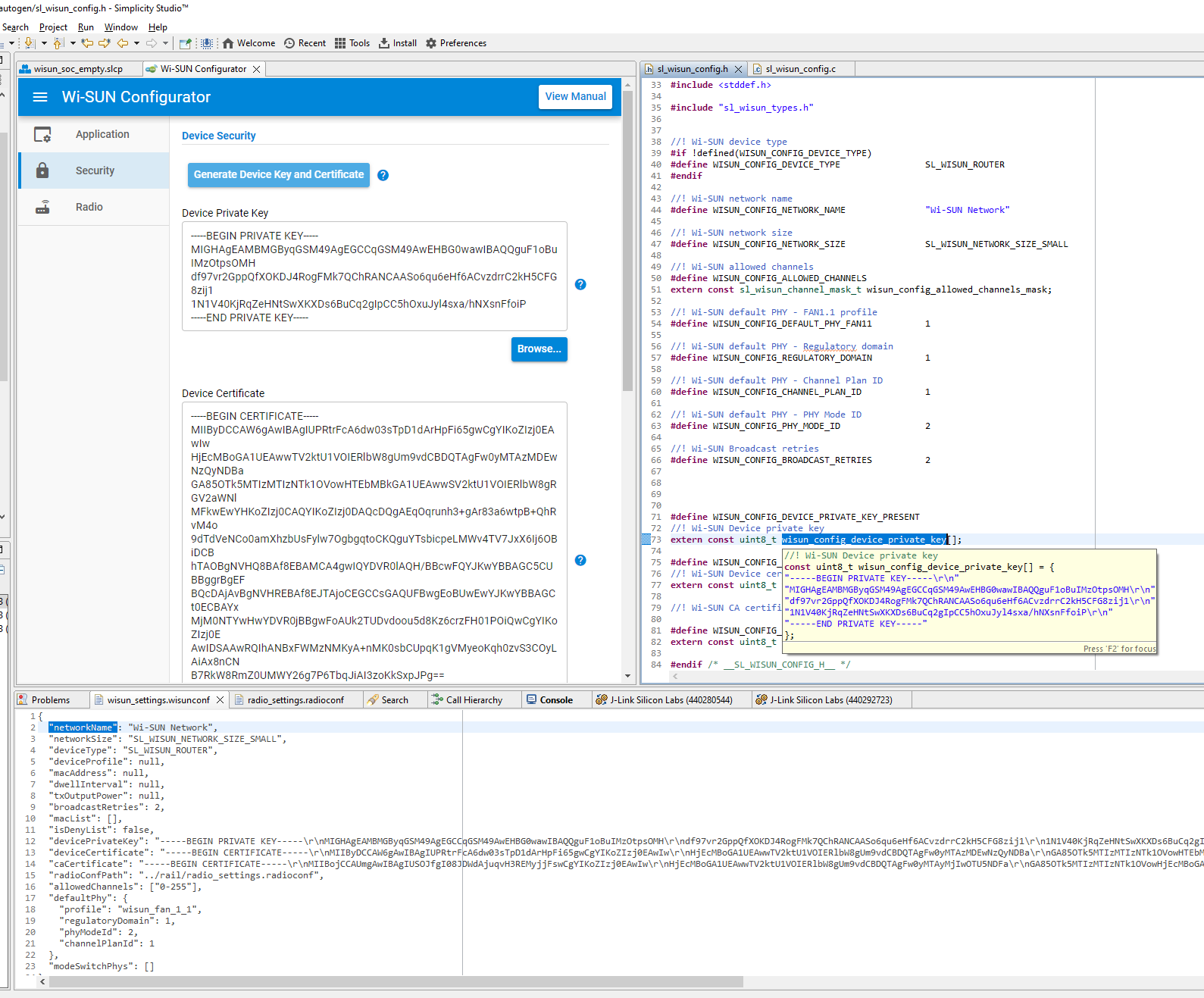Open Preferences from the toolbar
The image size is (1204, 998).
(455, 43)
